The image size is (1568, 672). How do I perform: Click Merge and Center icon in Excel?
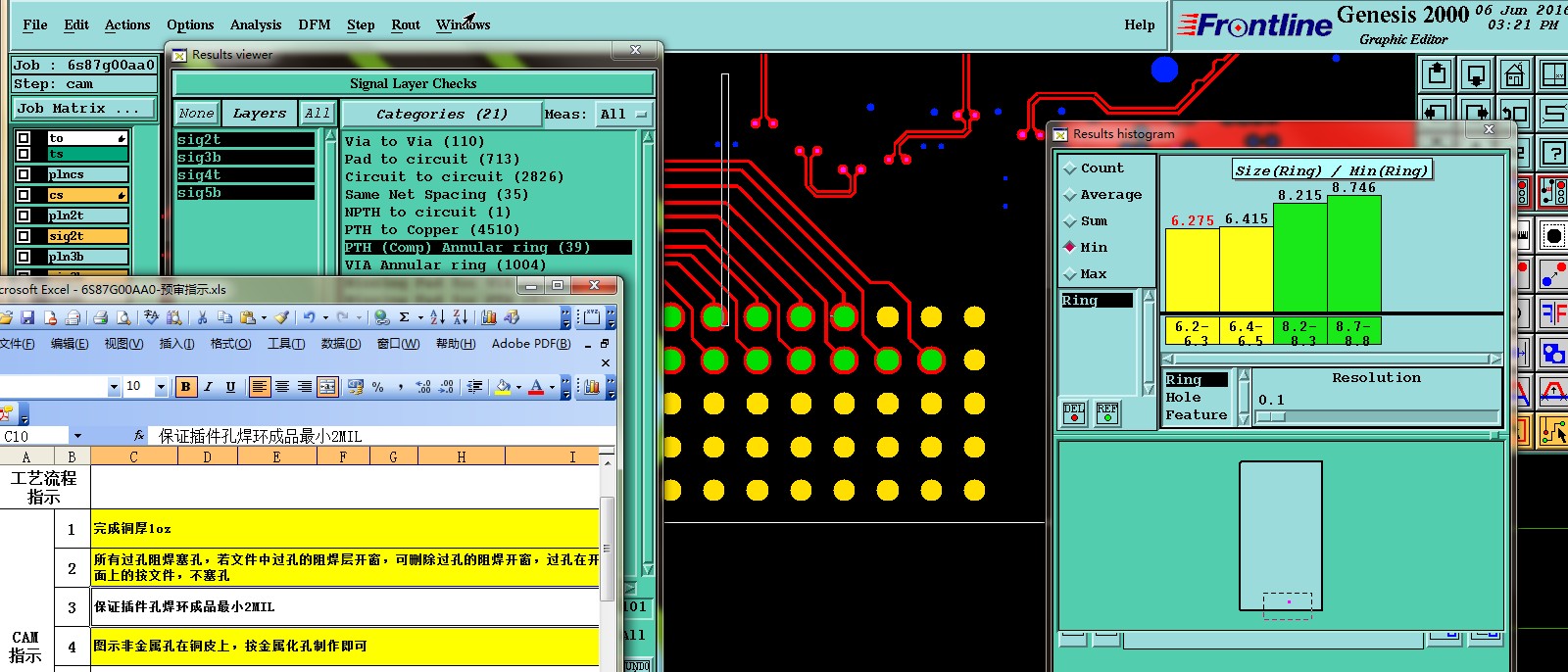point(327,387)
